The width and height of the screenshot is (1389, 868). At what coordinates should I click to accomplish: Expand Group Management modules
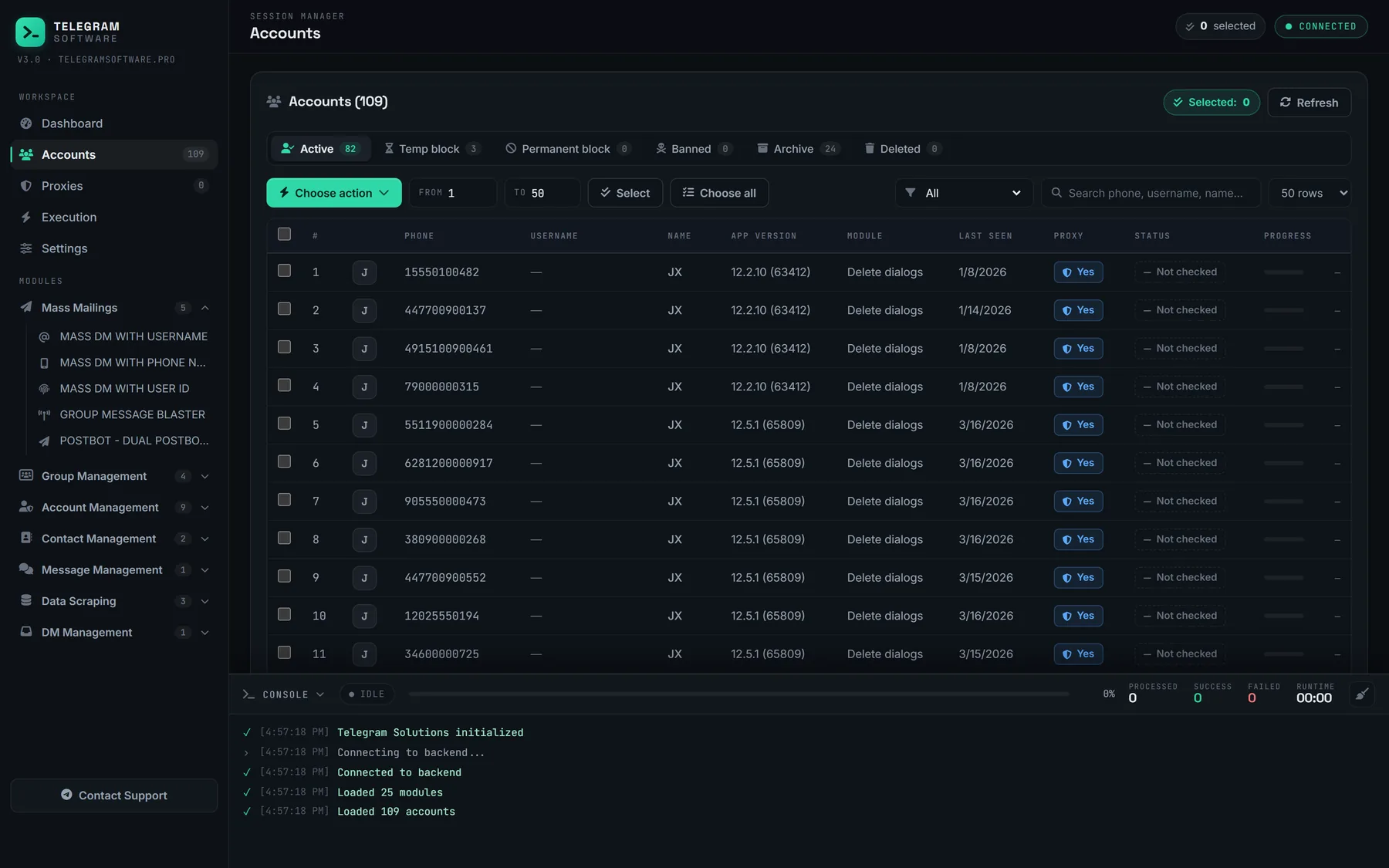click(x=114, y=476)
